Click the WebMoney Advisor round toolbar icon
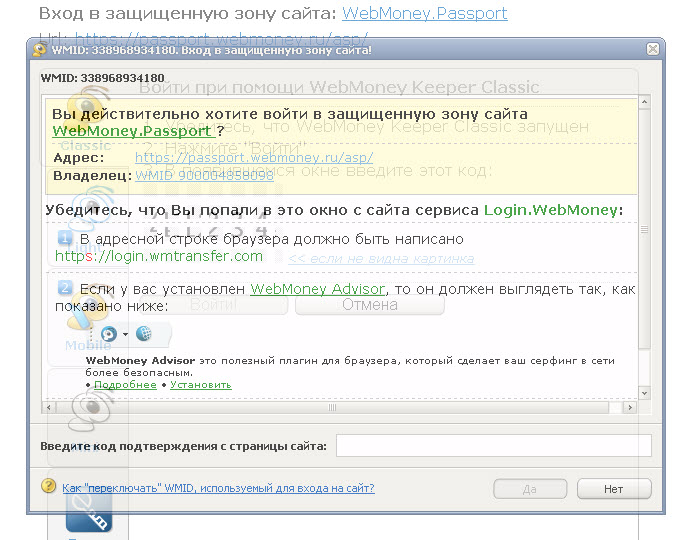 (x=109, y=334)
